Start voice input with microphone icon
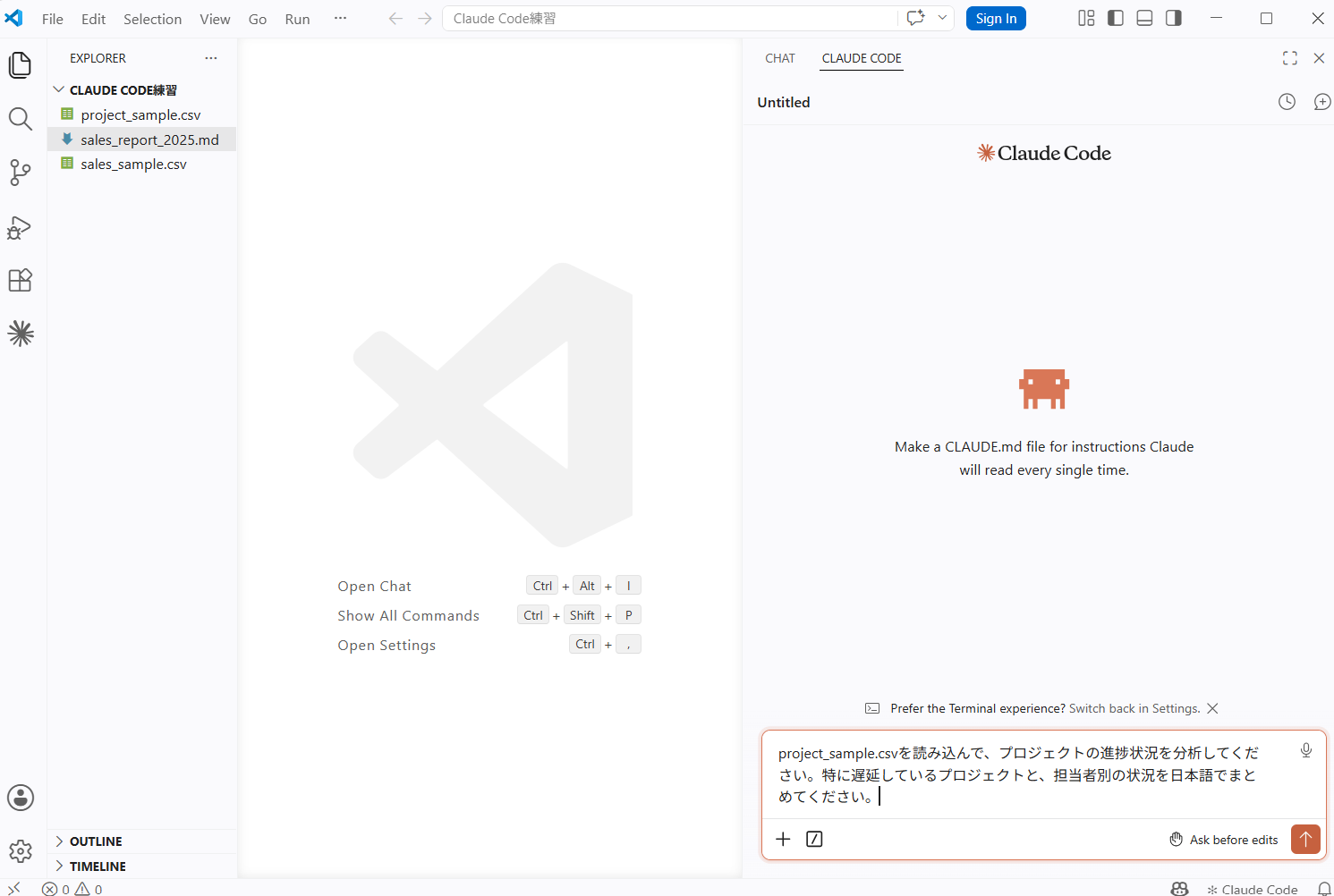 pyautogui.click(x=1306, y=750)
